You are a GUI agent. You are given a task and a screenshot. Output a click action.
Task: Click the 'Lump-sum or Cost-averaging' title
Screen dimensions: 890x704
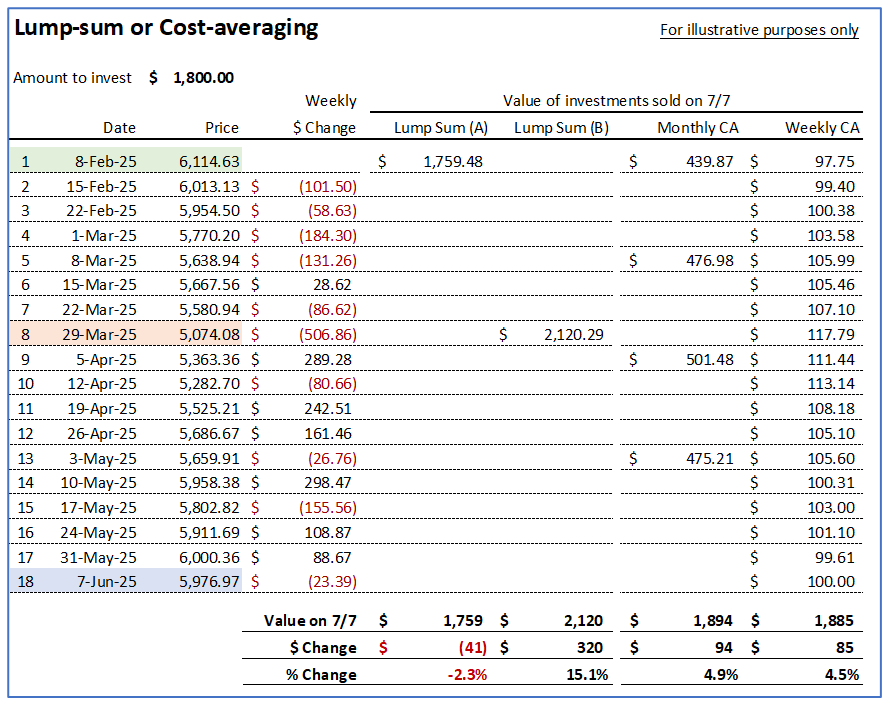click(165, 28)
